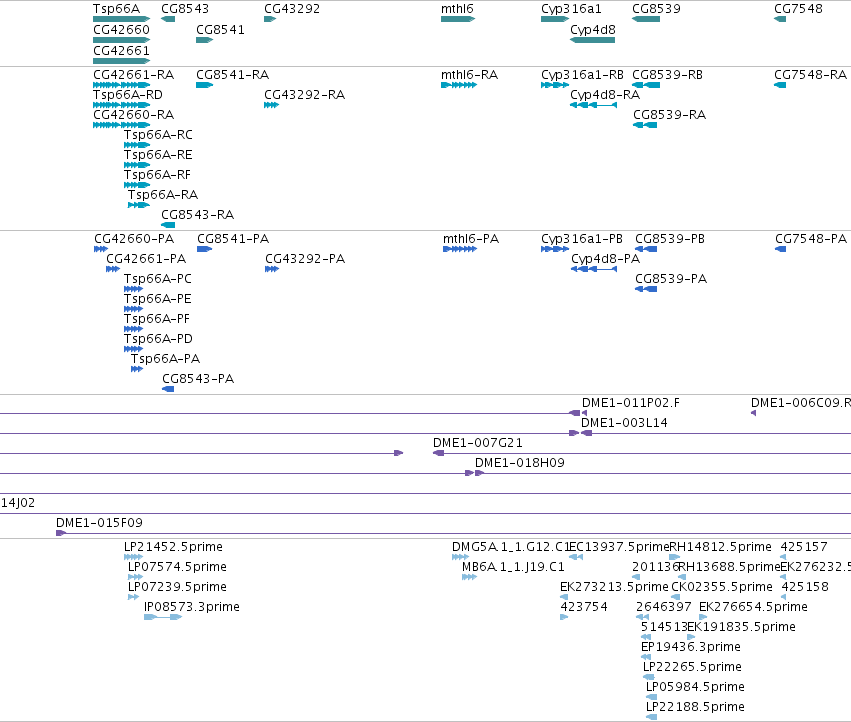The image size is (851, 722).
Task: Click the Cyp316a1 gene label
Action: [571, 9]
